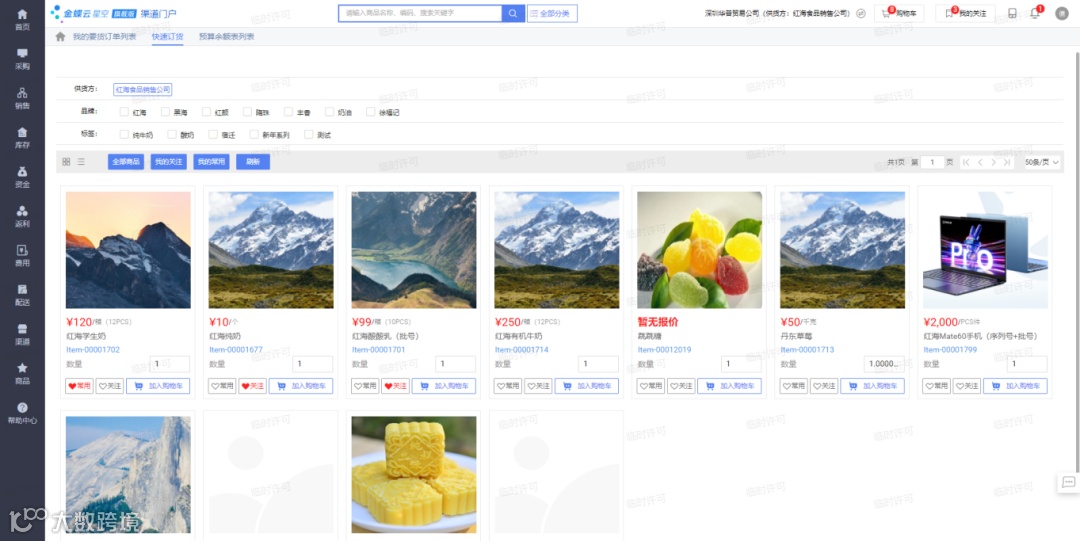Add 红海学生奶 to cart

pyautogui.click(x=158, y=386)
